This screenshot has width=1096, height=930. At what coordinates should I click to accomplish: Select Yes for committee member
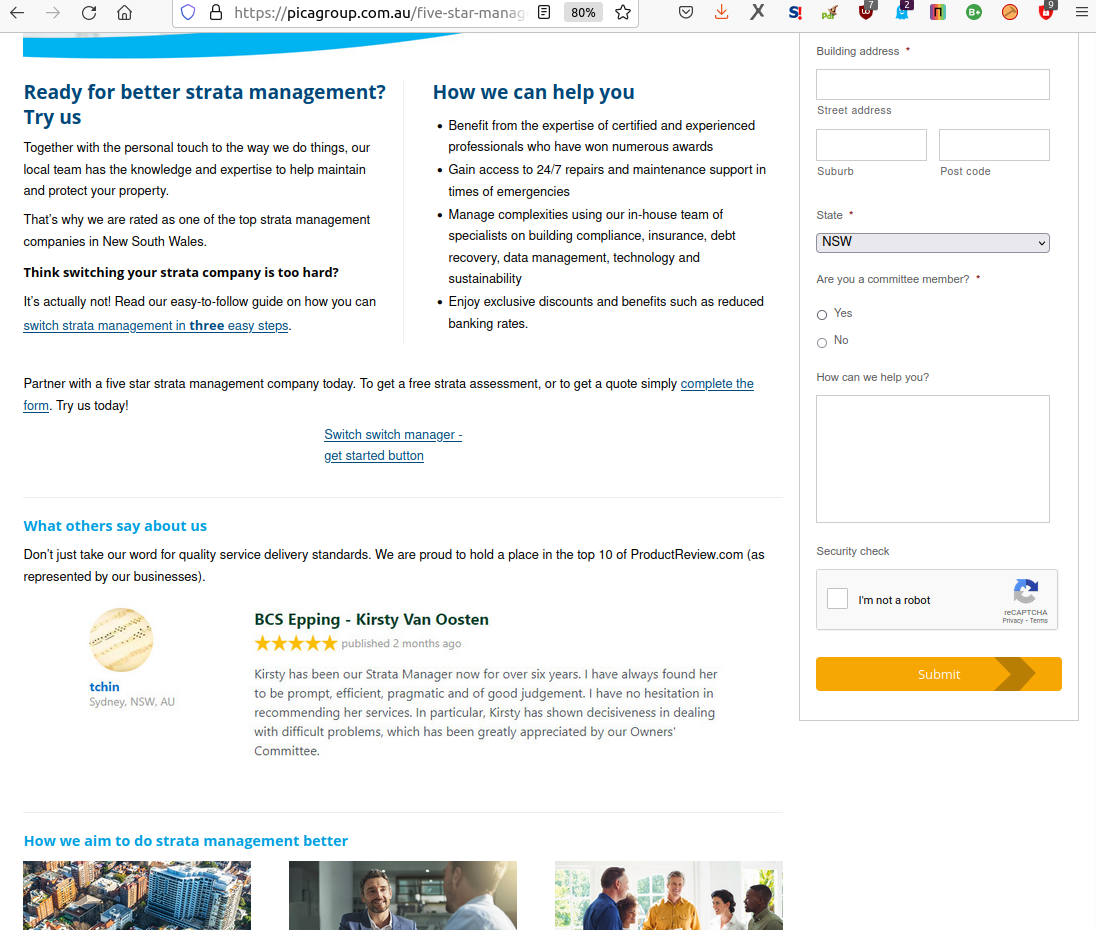coord(822,315)
